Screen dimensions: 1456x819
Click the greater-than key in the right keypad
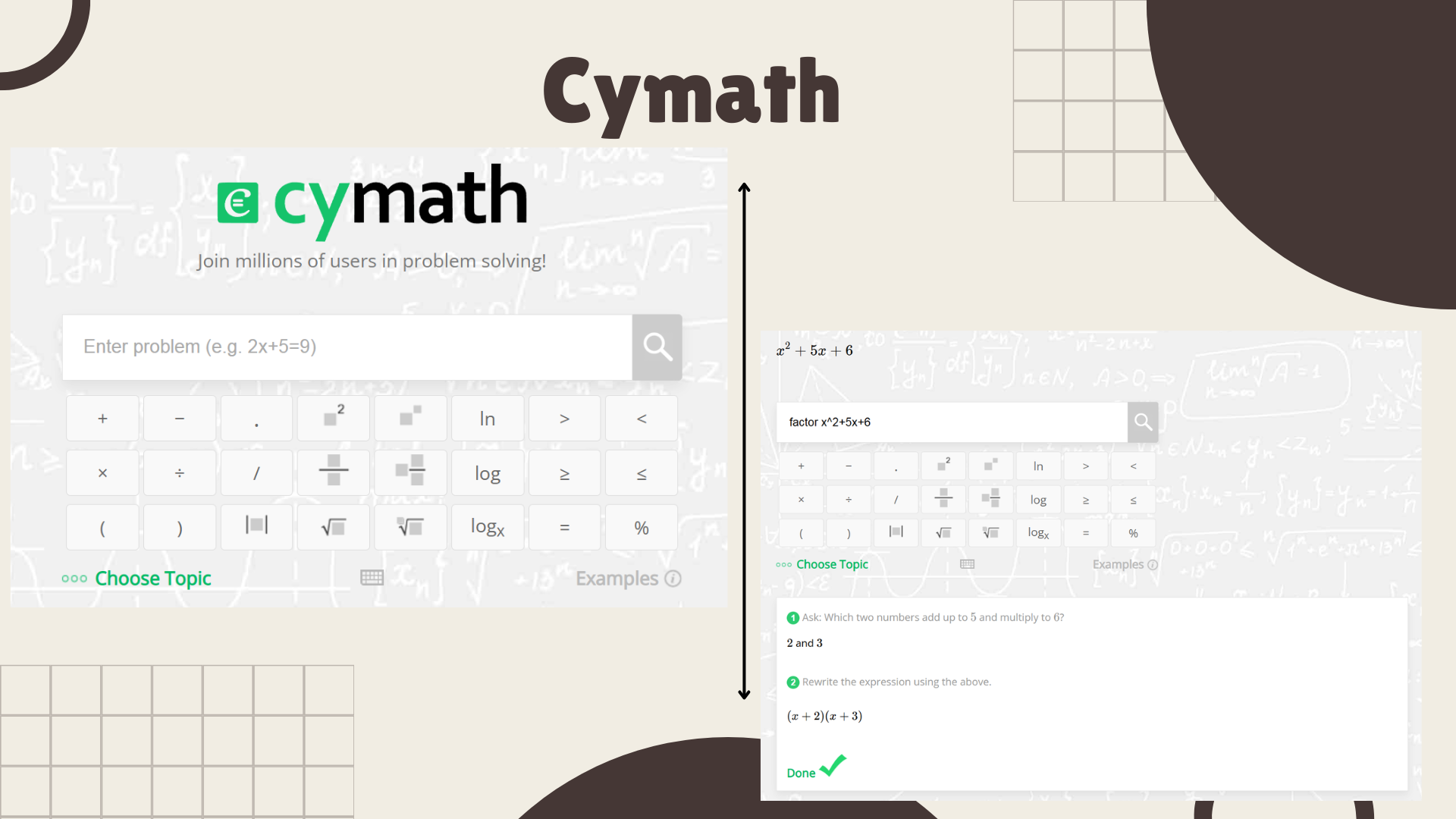click(x=1086, y=466)
